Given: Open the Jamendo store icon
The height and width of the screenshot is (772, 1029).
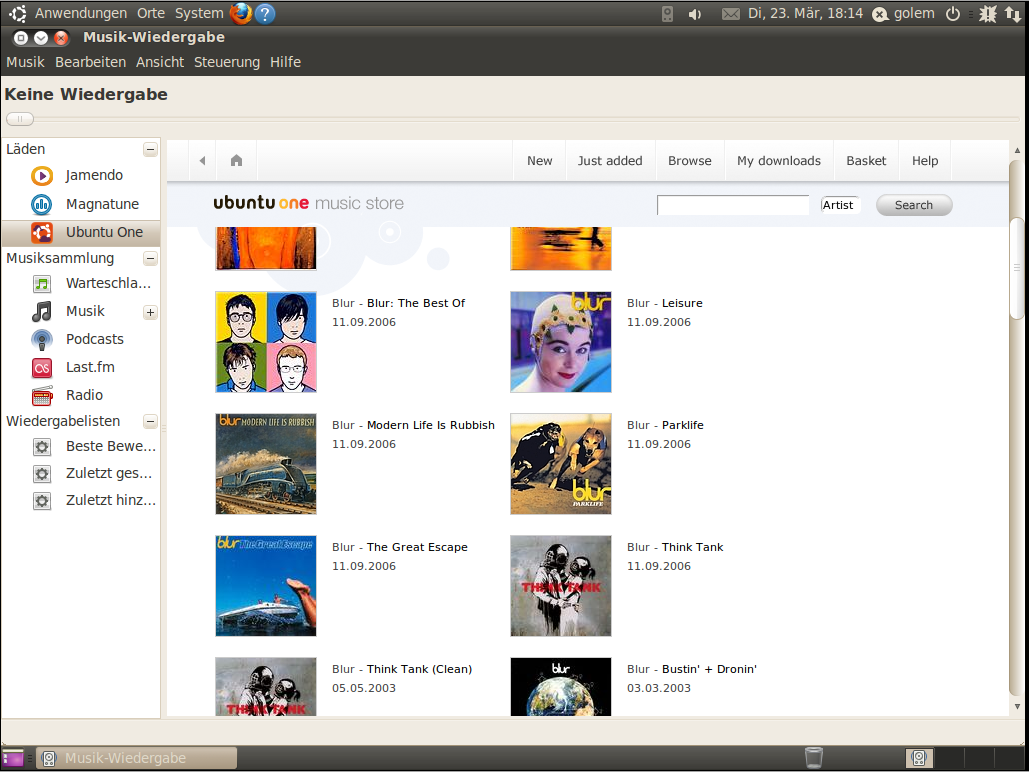Looking at the screenshot, I should click(x=42, y=176).
